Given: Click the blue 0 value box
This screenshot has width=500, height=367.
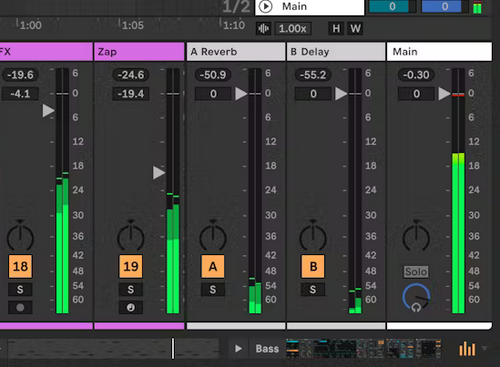Looking at the screenshot, I should (445, 6).
